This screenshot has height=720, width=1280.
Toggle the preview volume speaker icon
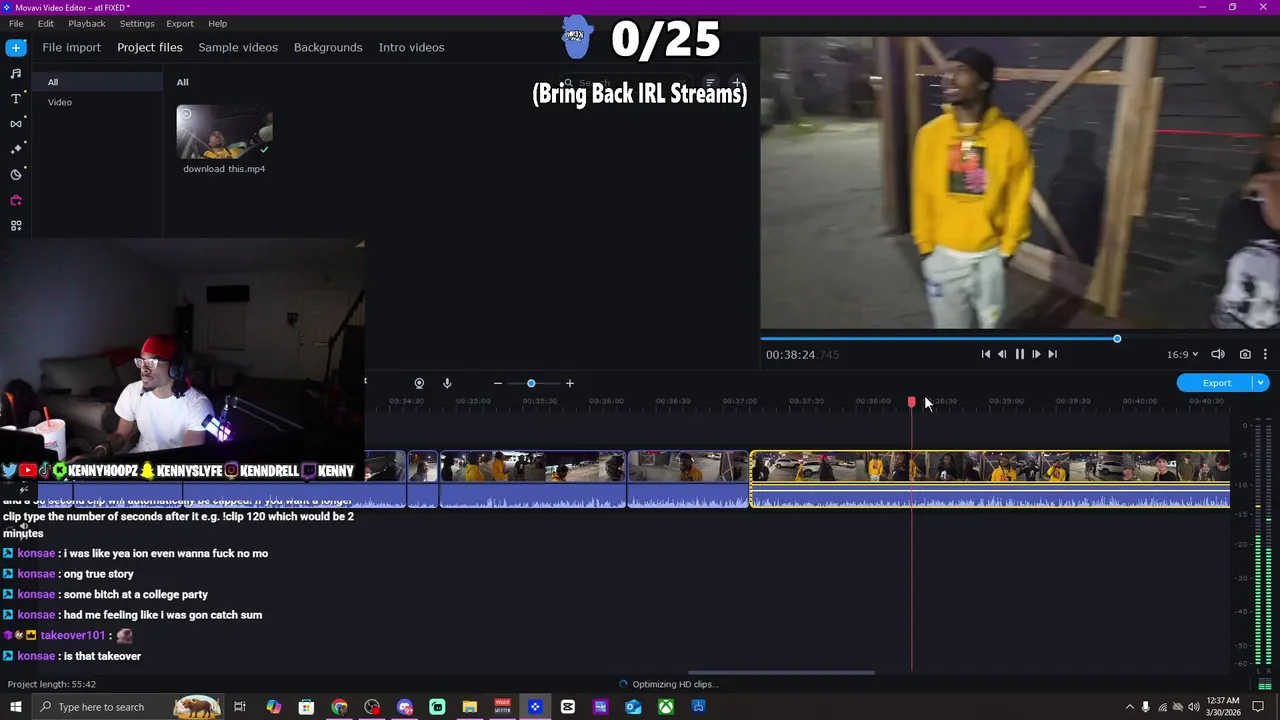[x=1218, y=354]
